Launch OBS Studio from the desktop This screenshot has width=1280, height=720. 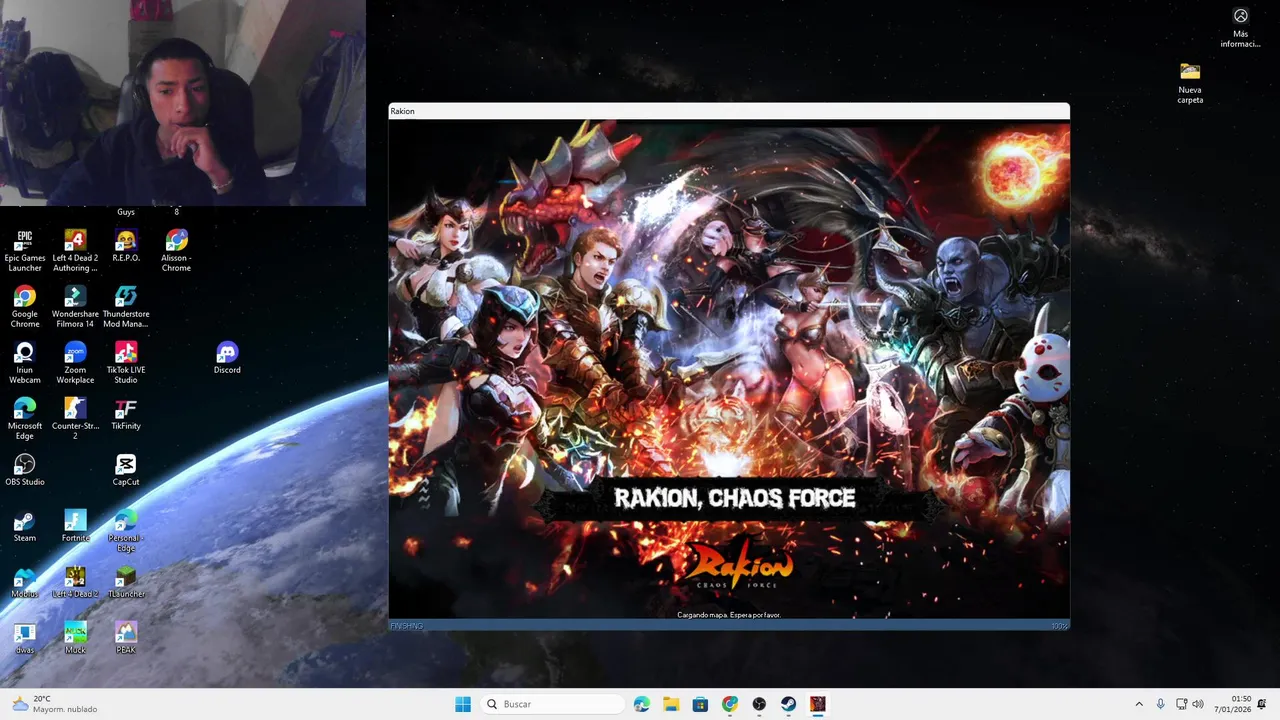pyautogui.click(x=25, y=470)
